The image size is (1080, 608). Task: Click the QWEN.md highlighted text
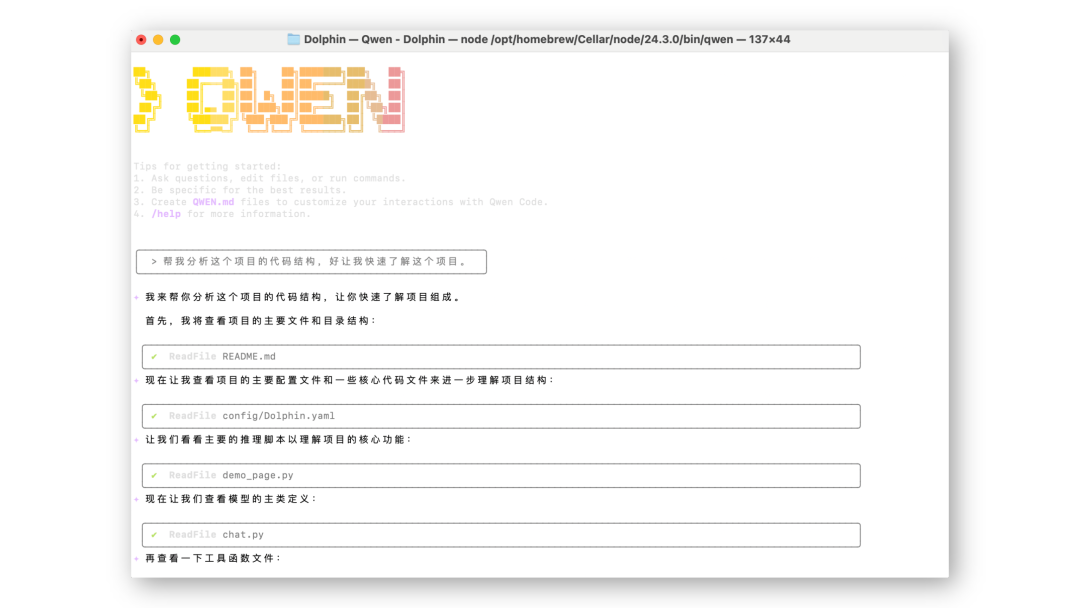[x=214, y=202]
